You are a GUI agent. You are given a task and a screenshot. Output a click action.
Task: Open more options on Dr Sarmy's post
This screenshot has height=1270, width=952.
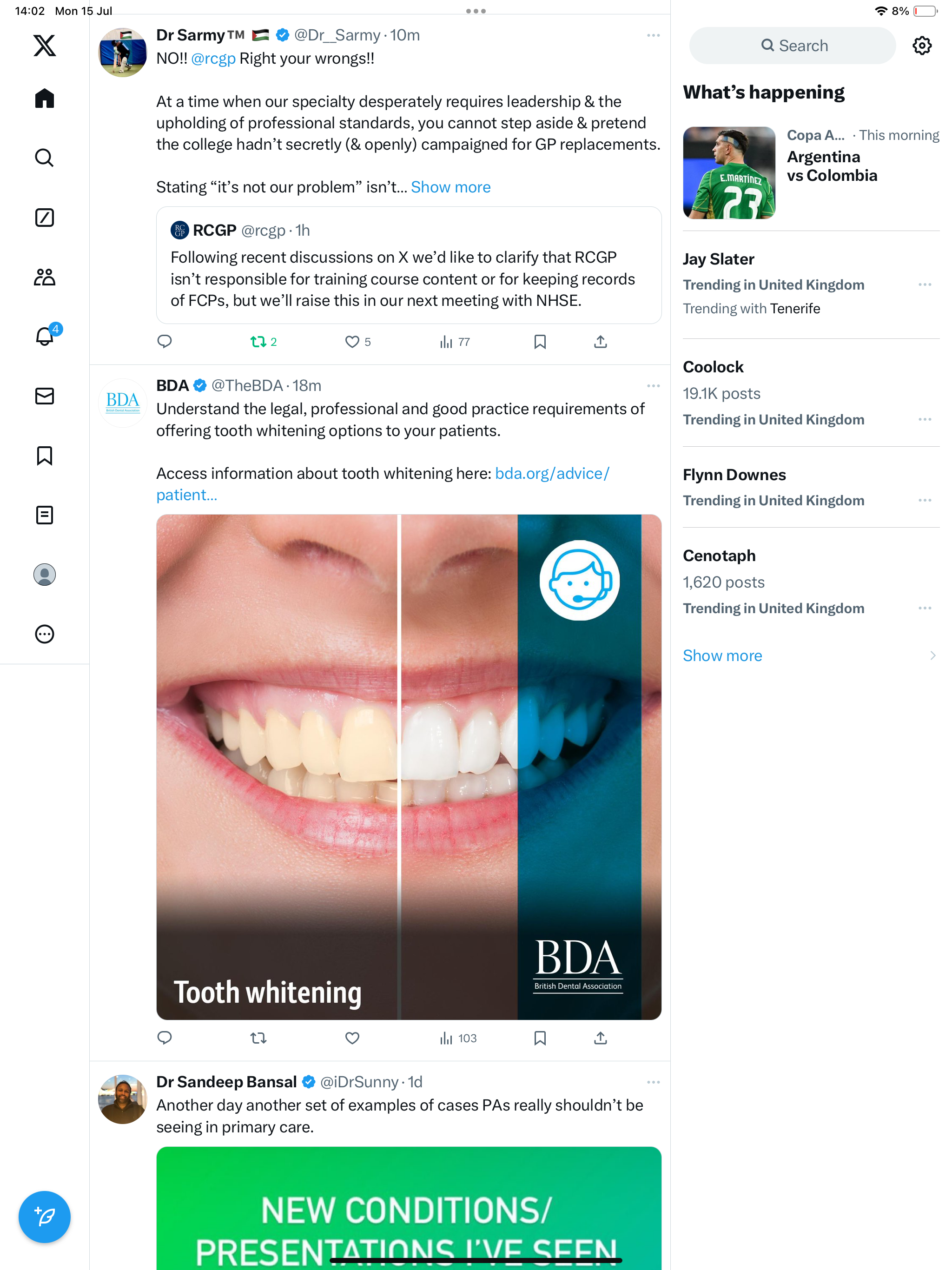653,36
